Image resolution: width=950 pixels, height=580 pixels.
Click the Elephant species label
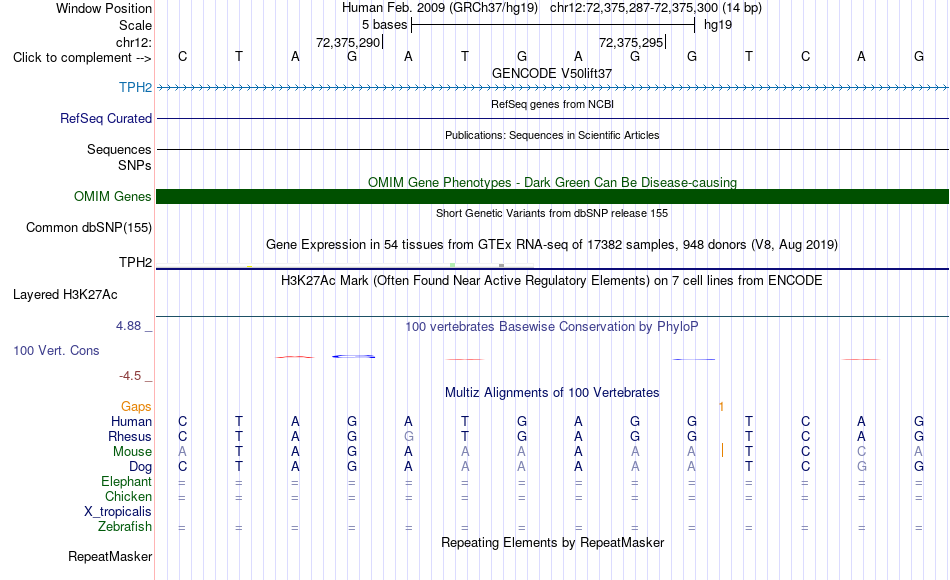click(126, 482)
